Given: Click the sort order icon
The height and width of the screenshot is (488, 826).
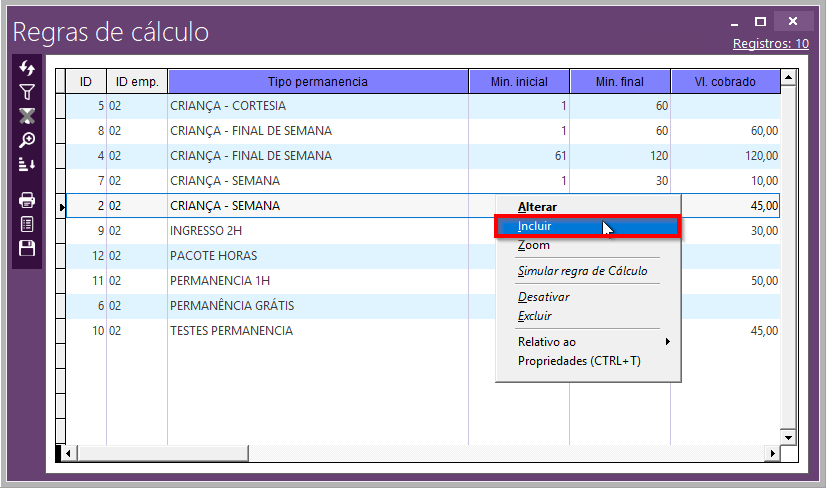Looking at the screenshot, I should [x=27, y=164].
